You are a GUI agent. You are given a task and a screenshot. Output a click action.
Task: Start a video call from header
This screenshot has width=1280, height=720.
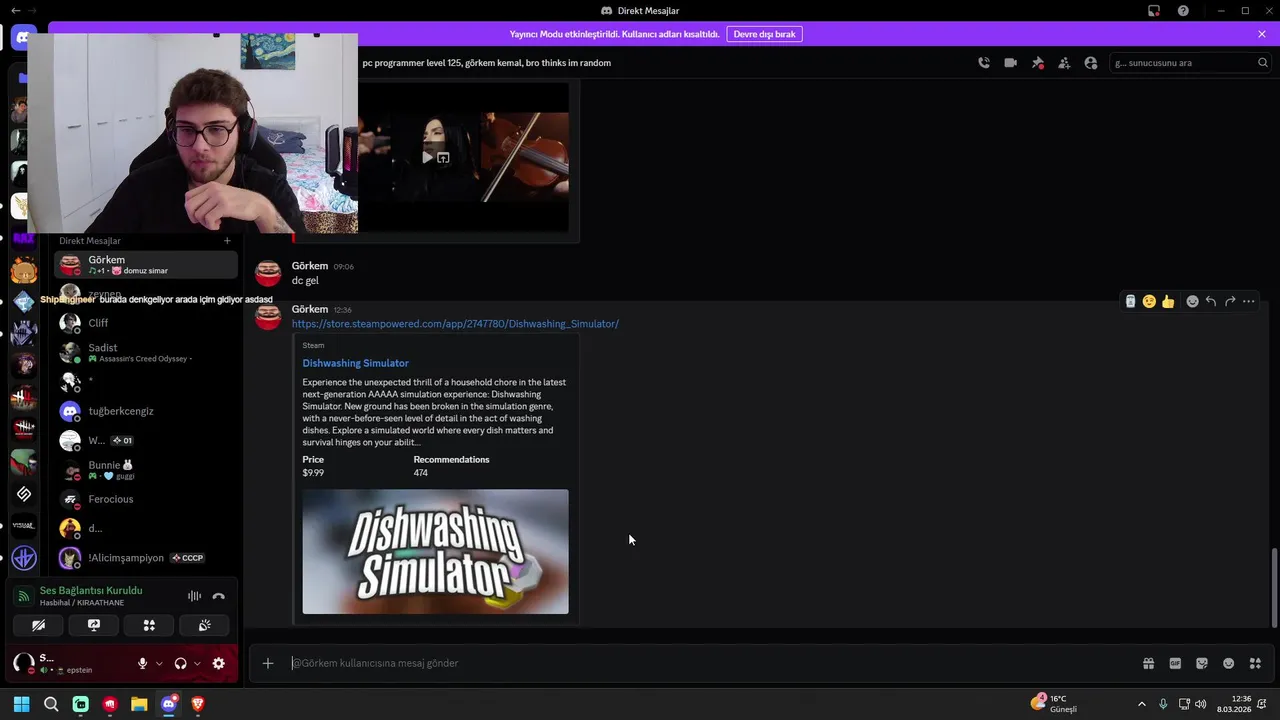[1011, 63]
